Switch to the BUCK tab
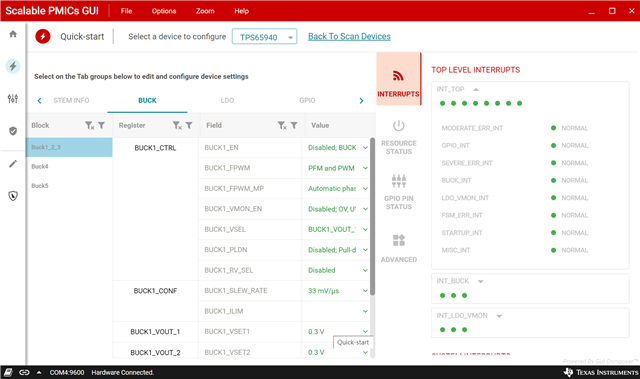The image size is (640, 379). 147,100
